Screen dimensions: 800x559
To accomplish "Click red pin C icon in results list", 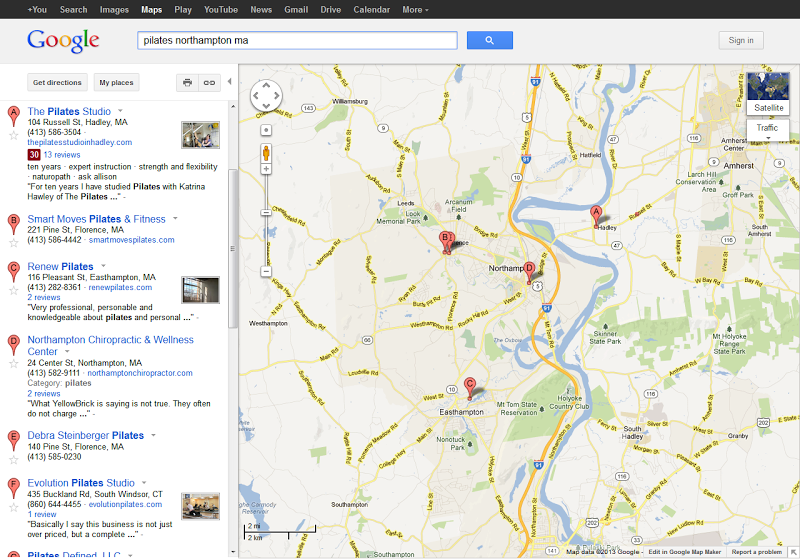I will point(14,272).
